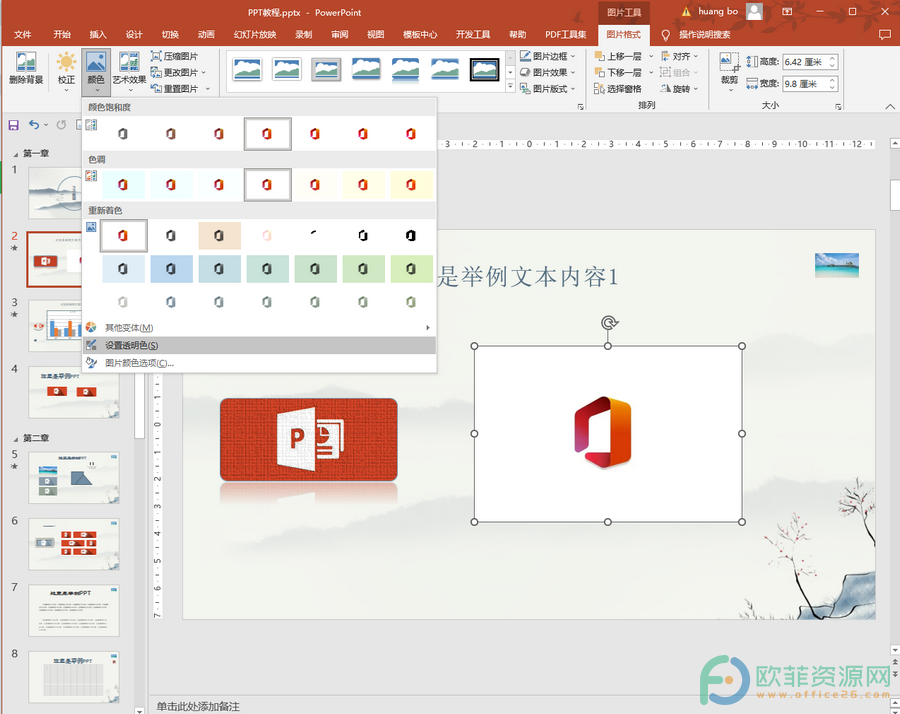Screen dimensions: 900x714
Task: Open the dropdown arrow under Color (颜色)
Action: pos(96,91)
